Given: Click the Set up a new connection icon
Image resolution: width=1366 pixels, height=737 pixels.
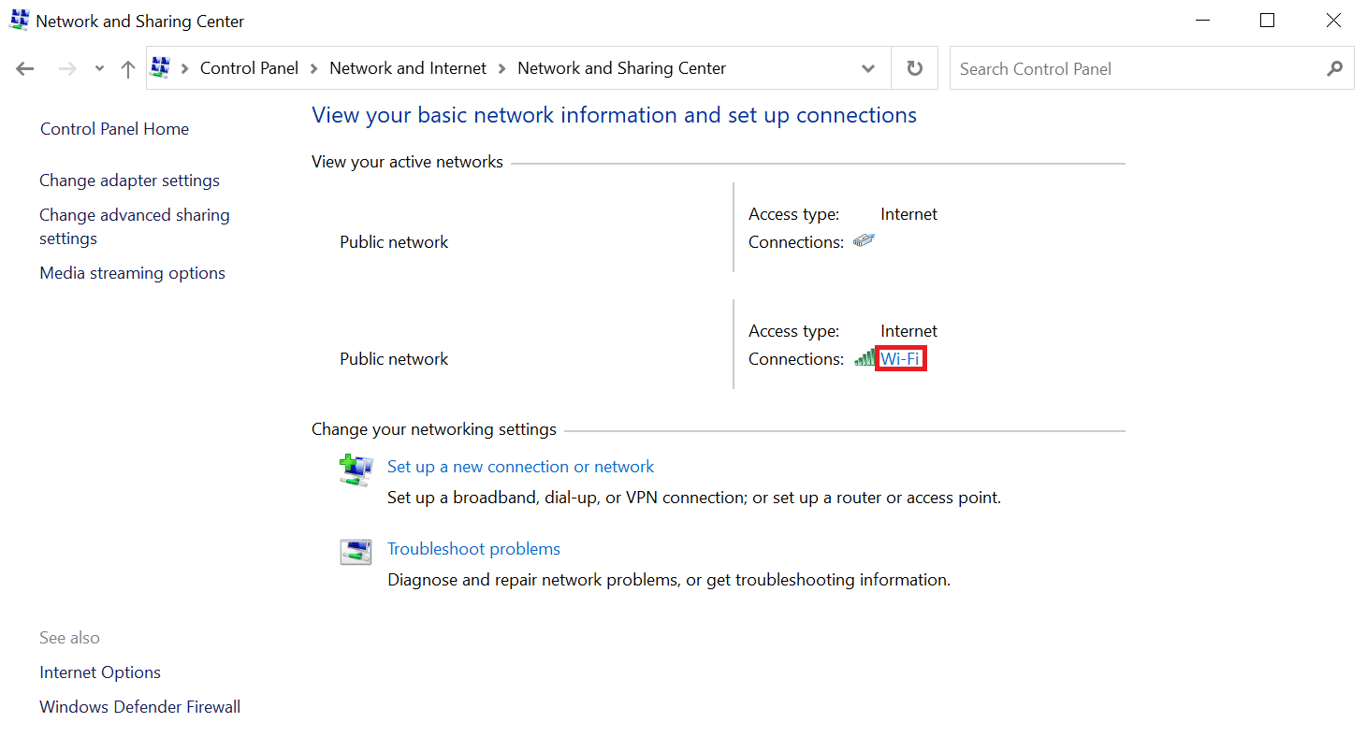Looking at the screenshot, I should pyautogui.click(x=355, y=469).
